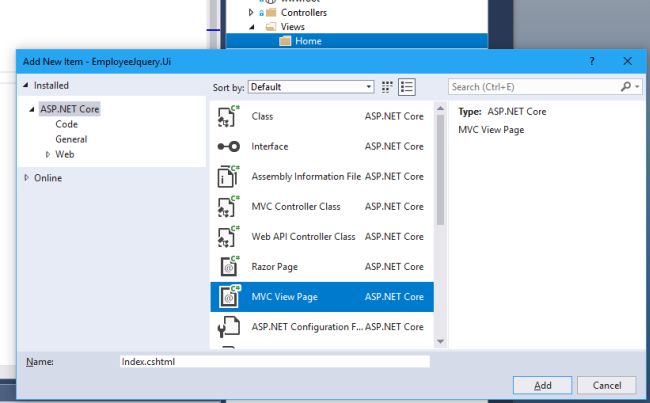Viewport: 650px width, 403px height.
Task: Select the Web API Controller Class name
Action: (303, 236)
